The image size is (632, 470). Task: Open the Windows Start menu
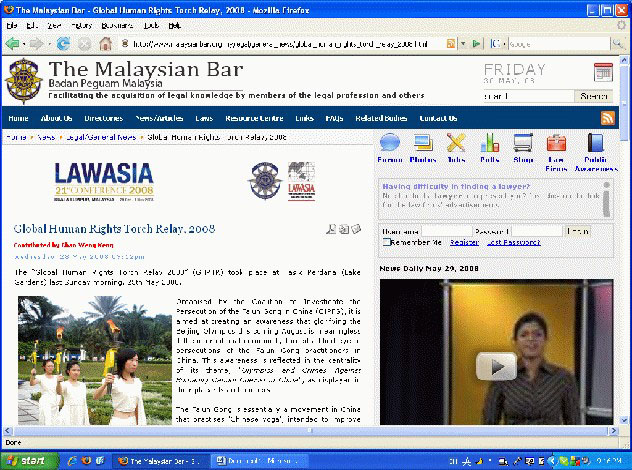click(x=27, y=460)
